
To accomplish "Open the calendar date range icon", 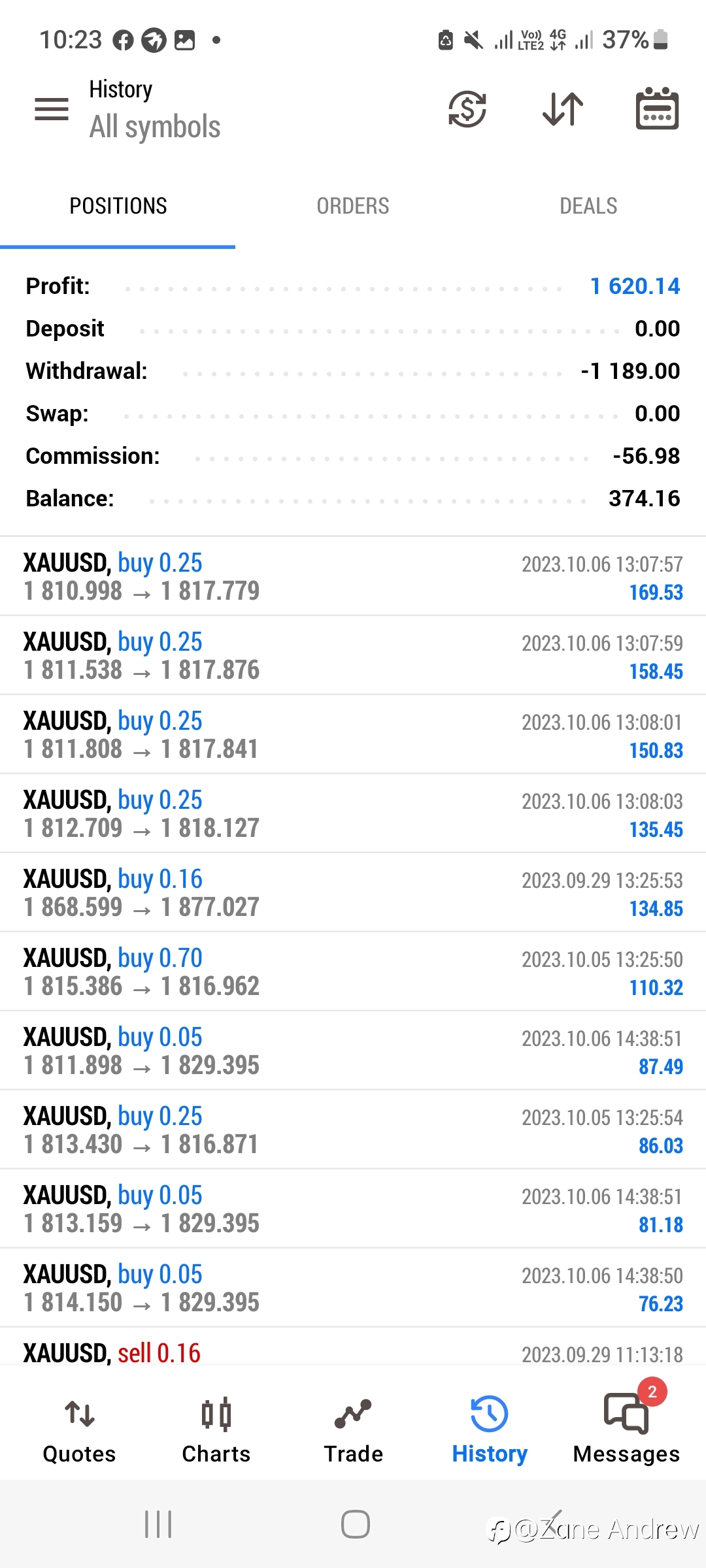I will pyautogui.click(x=657, y=108).
